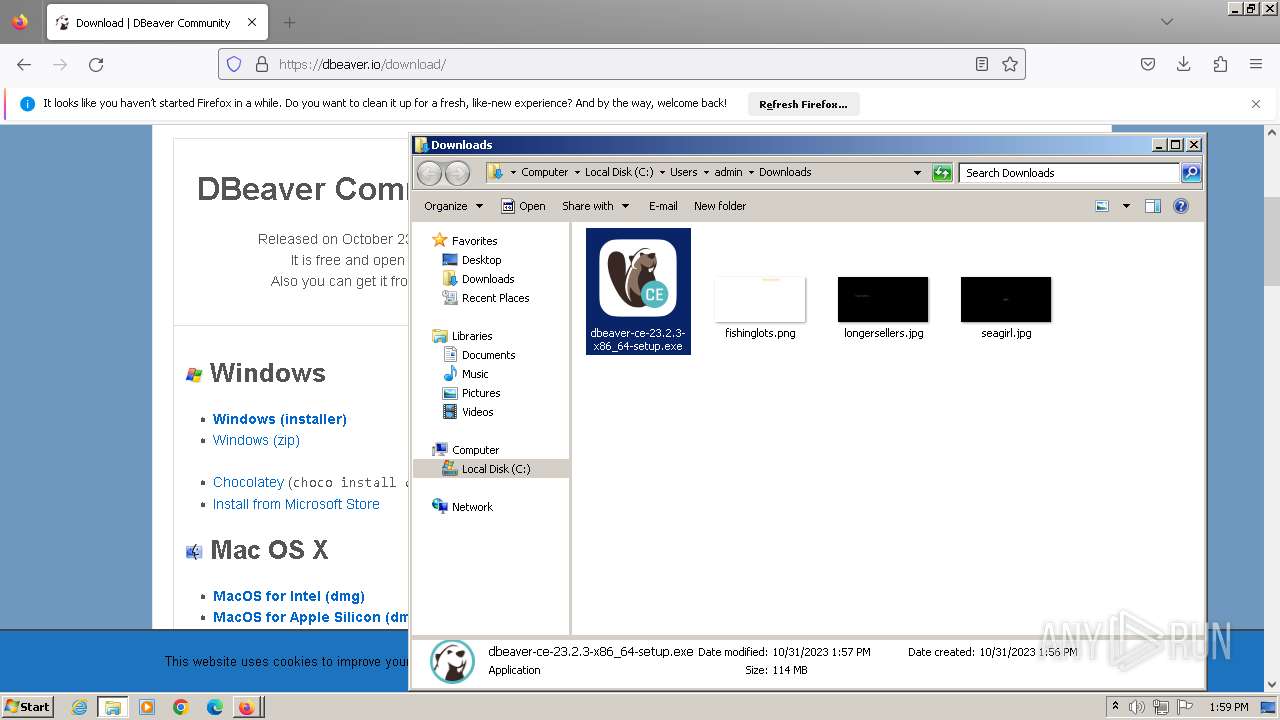1280x720 pixels.
Task: Open Explorer help icon
Action: (x=1181, y=206)
